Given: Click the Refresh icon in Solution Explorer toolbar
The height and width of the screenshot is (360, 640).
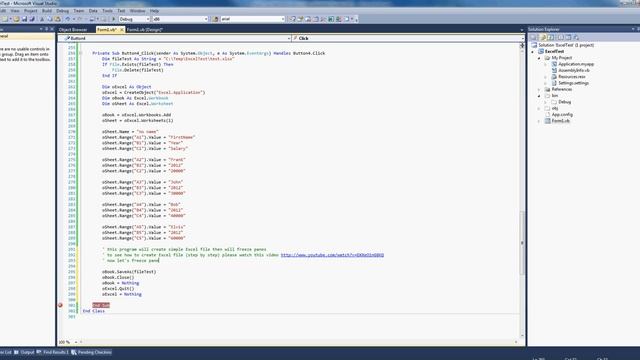Looking at the screenshot, I should (x=551, y=37).
